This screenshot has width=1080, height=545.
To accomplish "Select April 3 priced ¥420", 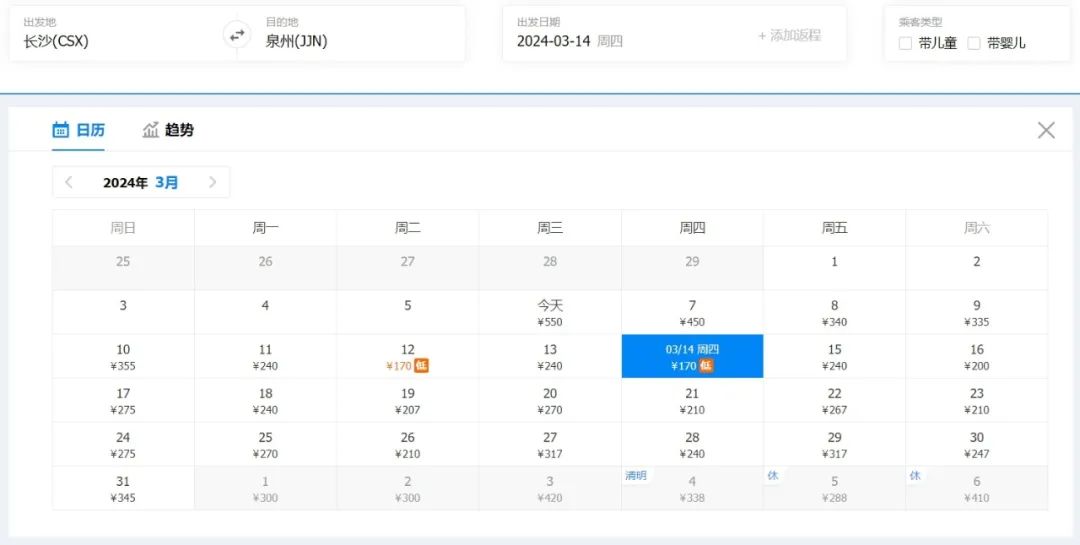I will click(x=550, y=489).
